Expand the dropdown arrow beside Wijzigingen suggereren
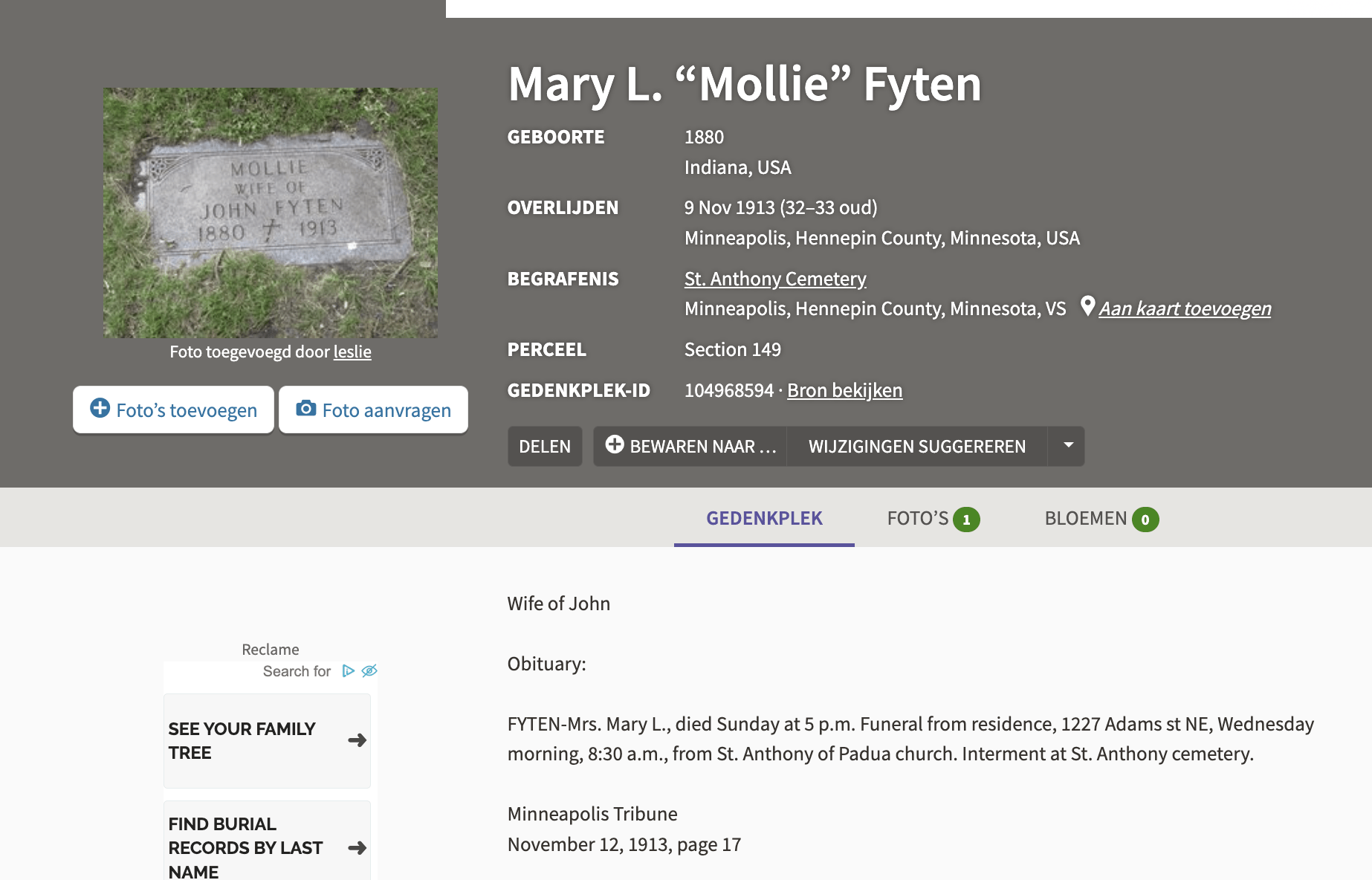The image size is (1372, 880). [1068, 445]
